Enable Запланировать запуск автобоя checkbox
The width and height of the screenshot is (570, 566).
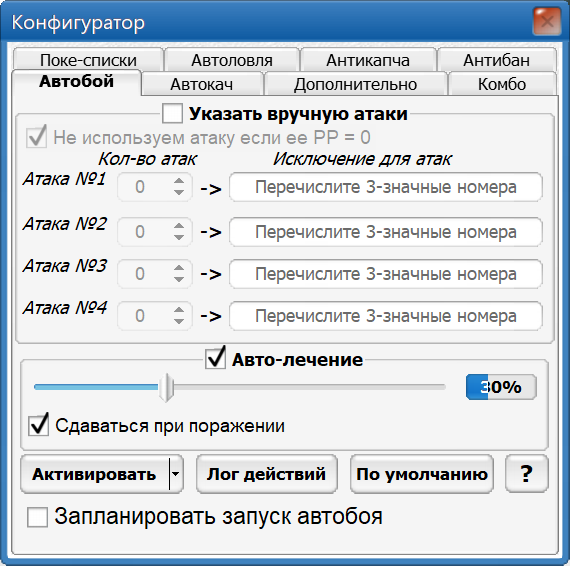point(37,517)
